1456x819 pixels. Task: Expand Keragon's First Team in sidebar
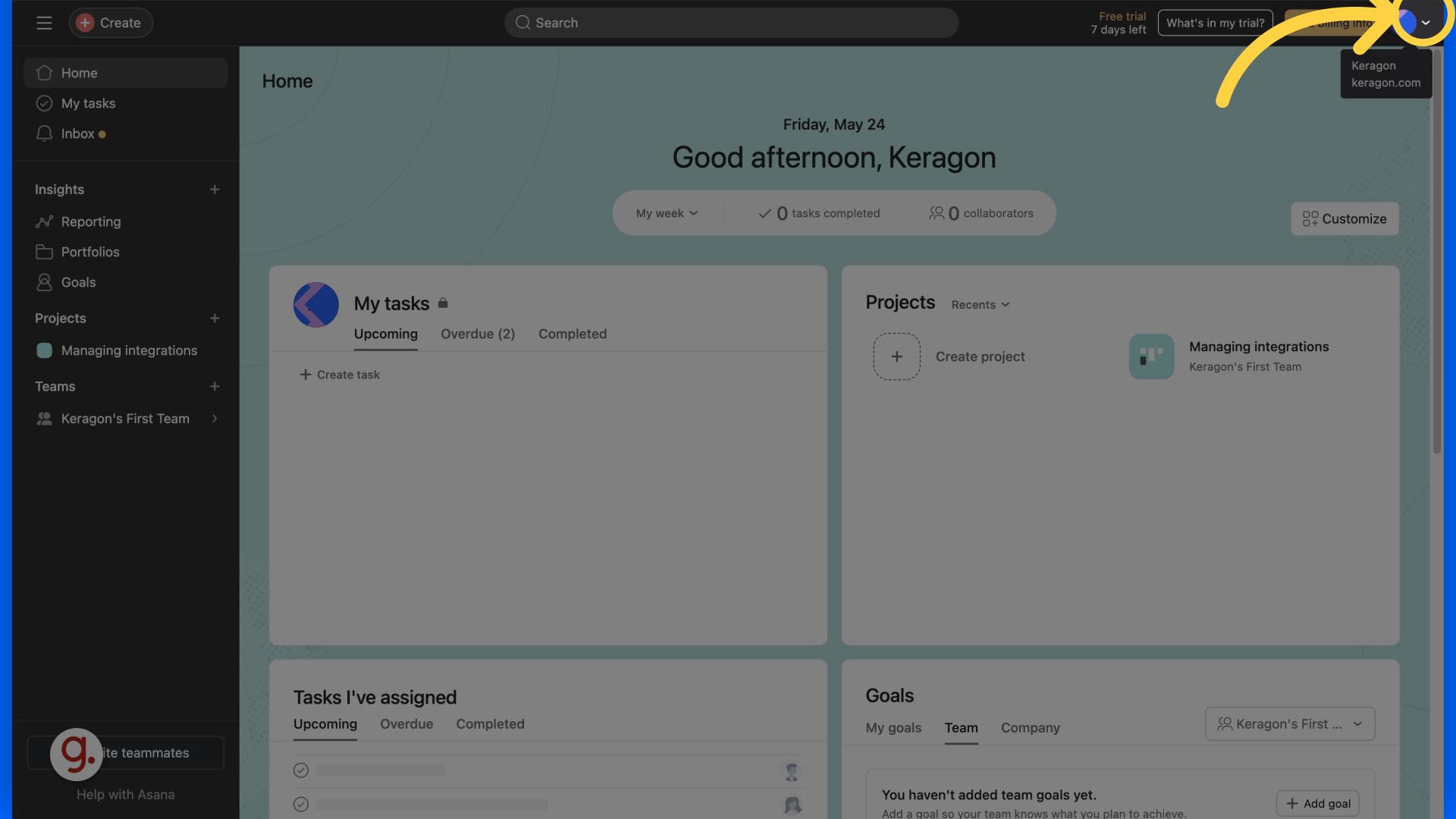[215, 418]
